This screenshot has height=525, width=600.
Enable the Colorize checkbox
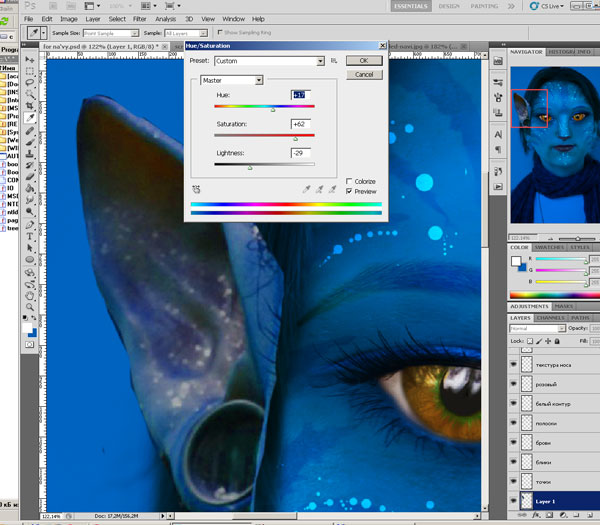coord(348,181)
